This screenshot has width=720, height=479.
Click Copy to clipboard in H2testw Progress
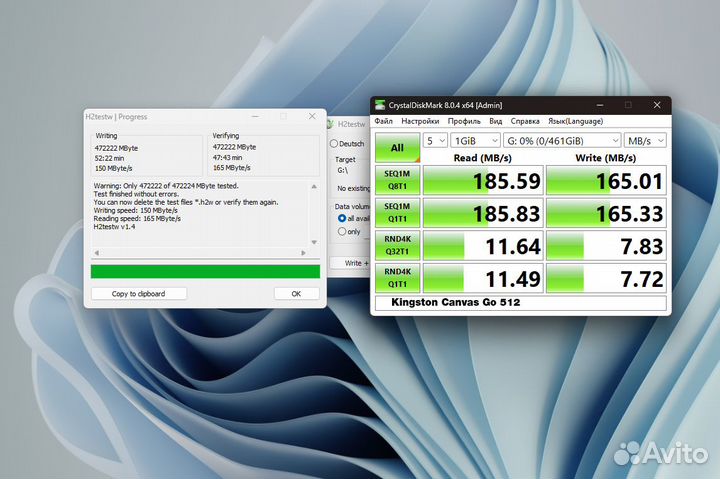pos(139,293)
